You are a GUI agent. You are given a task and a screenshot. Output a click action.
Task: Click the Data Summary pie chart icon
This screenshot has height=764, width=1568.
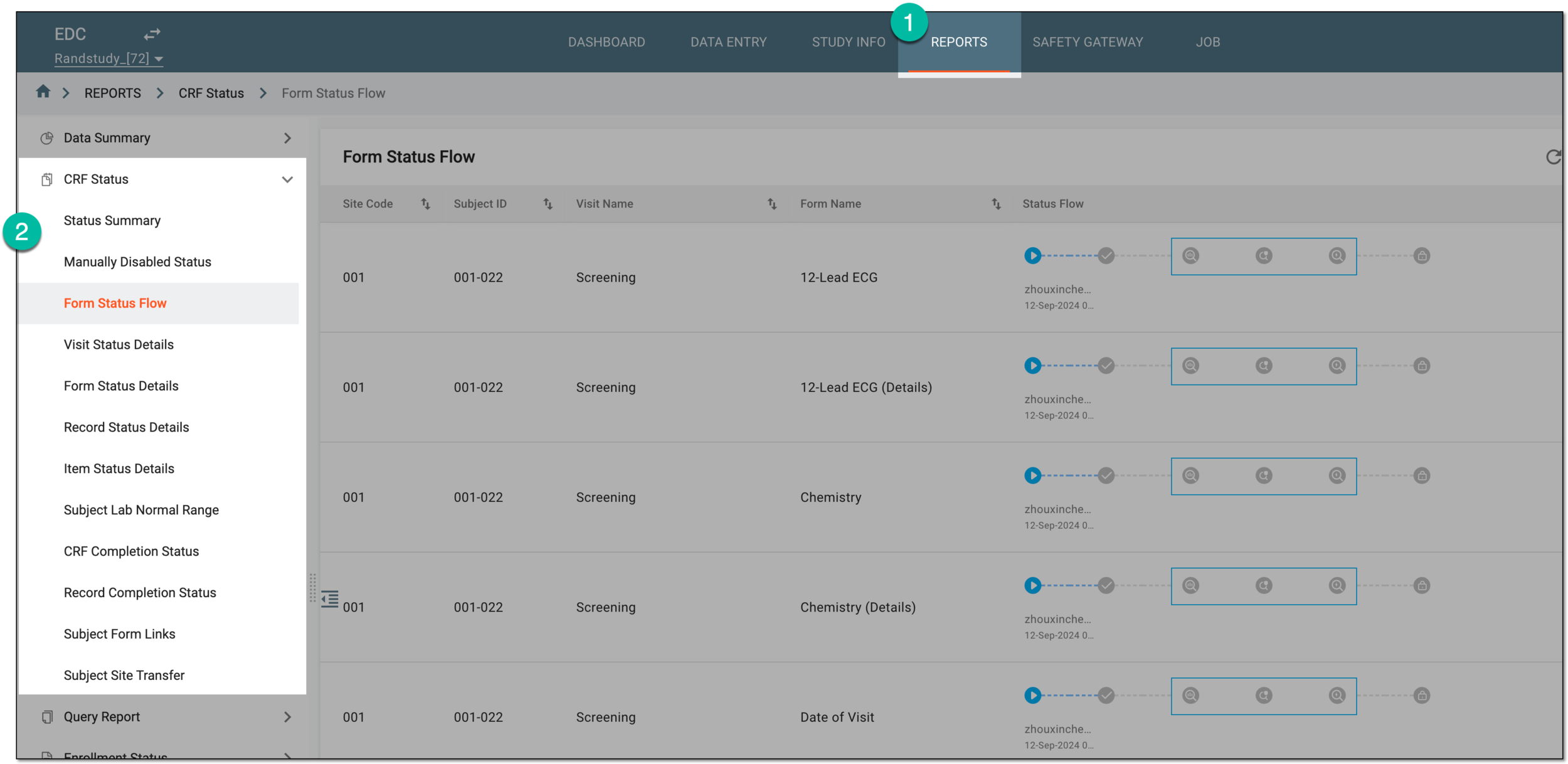click(x=46, y=138)
